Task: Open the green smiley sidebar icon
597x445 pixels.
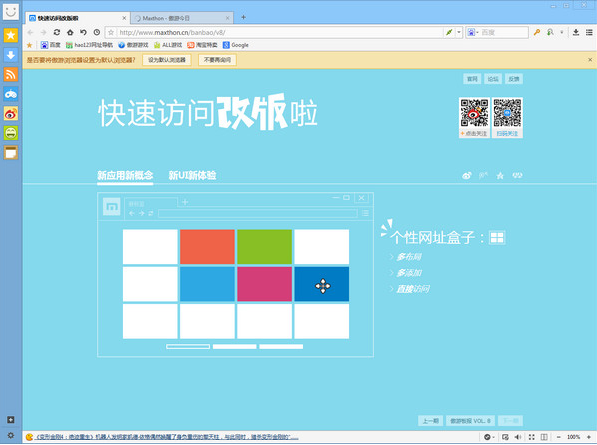Action: pyautogui.click(x=11, y=133)
